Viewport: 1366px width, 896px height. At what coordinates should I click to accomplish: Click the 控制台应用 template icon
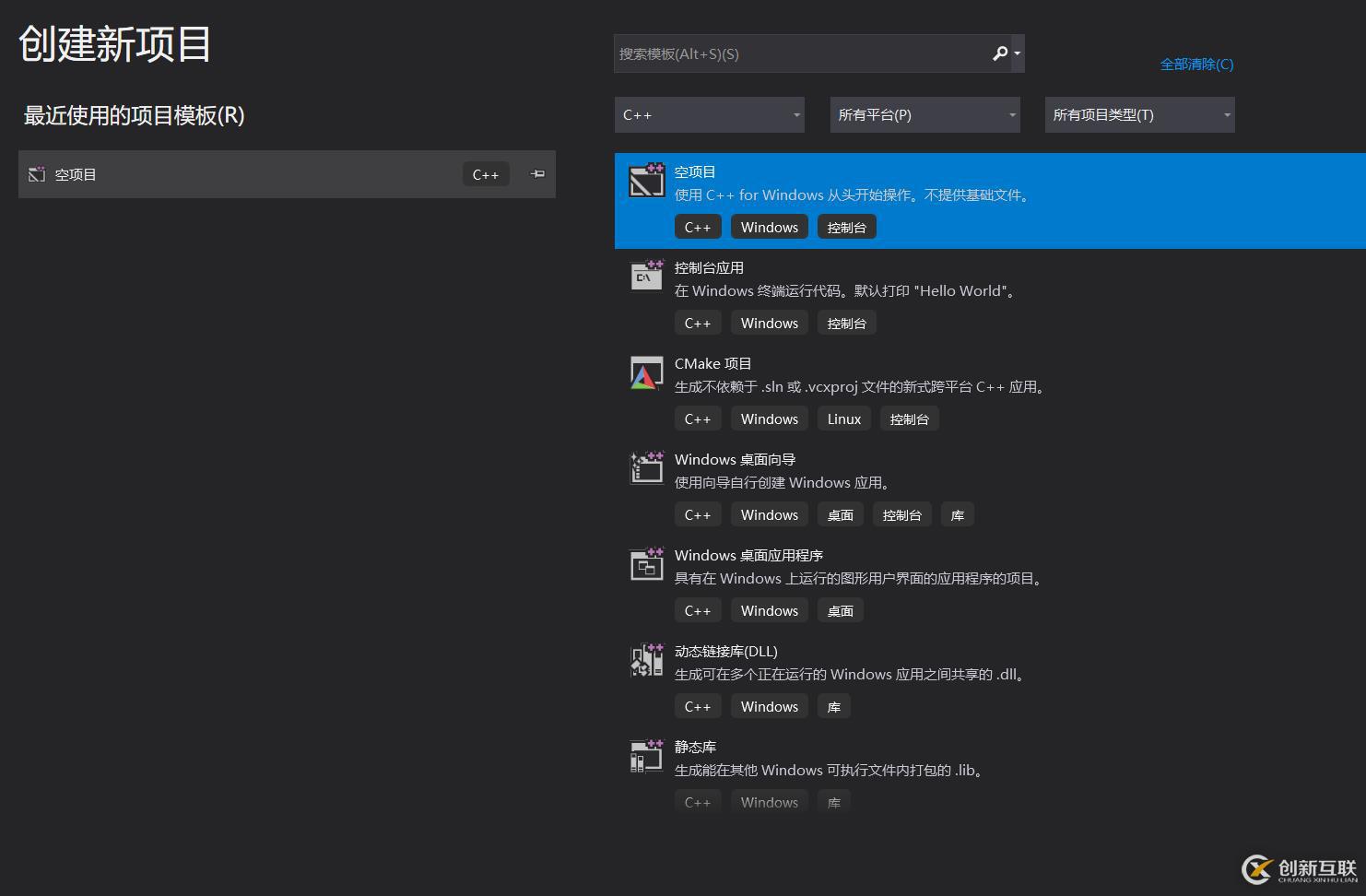(646, 276)
